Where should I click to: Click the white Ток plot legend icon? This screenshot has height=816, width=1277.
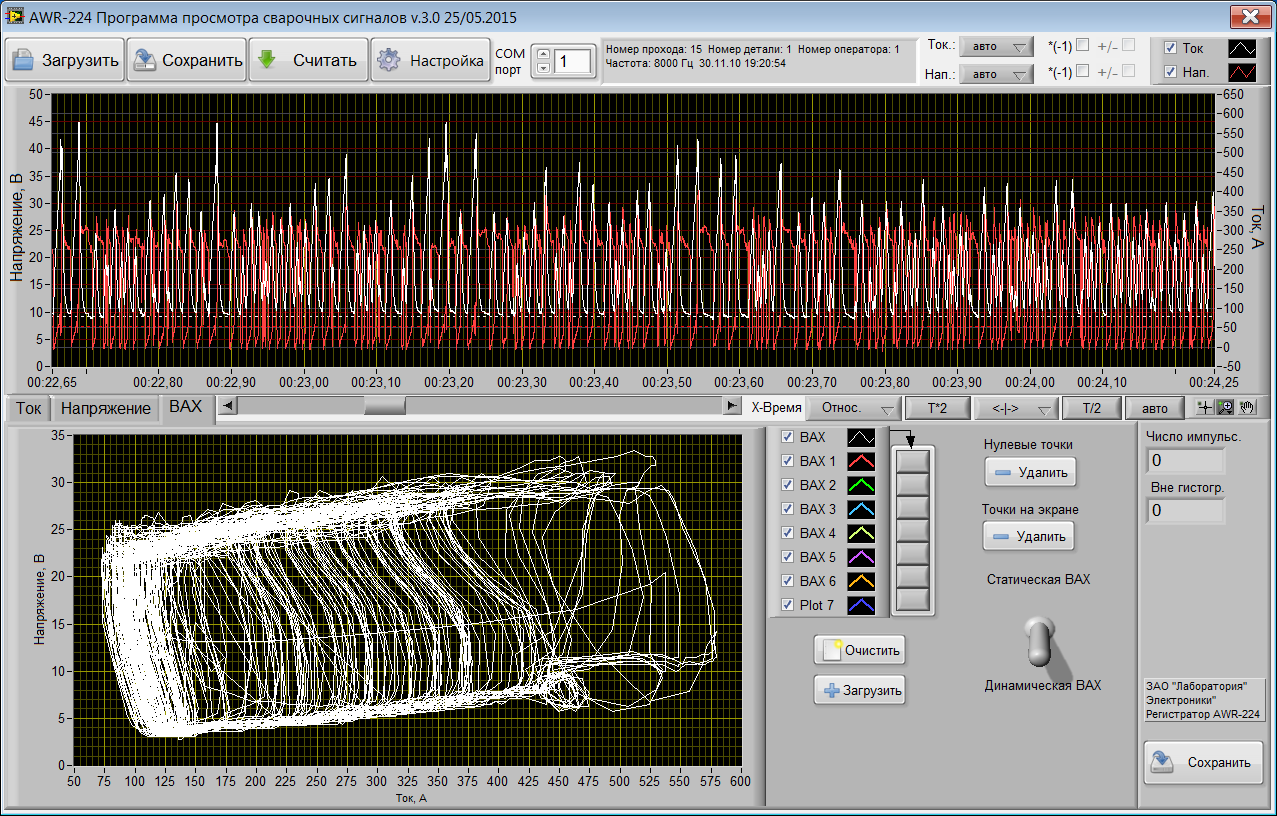coord(1241,48)
